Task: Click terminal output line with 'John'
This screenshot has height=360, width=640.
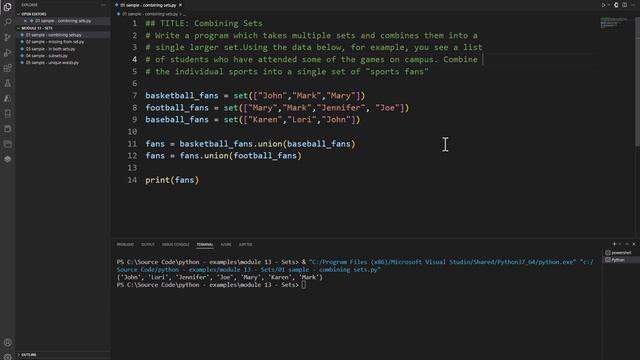Action: coord(219,277)
